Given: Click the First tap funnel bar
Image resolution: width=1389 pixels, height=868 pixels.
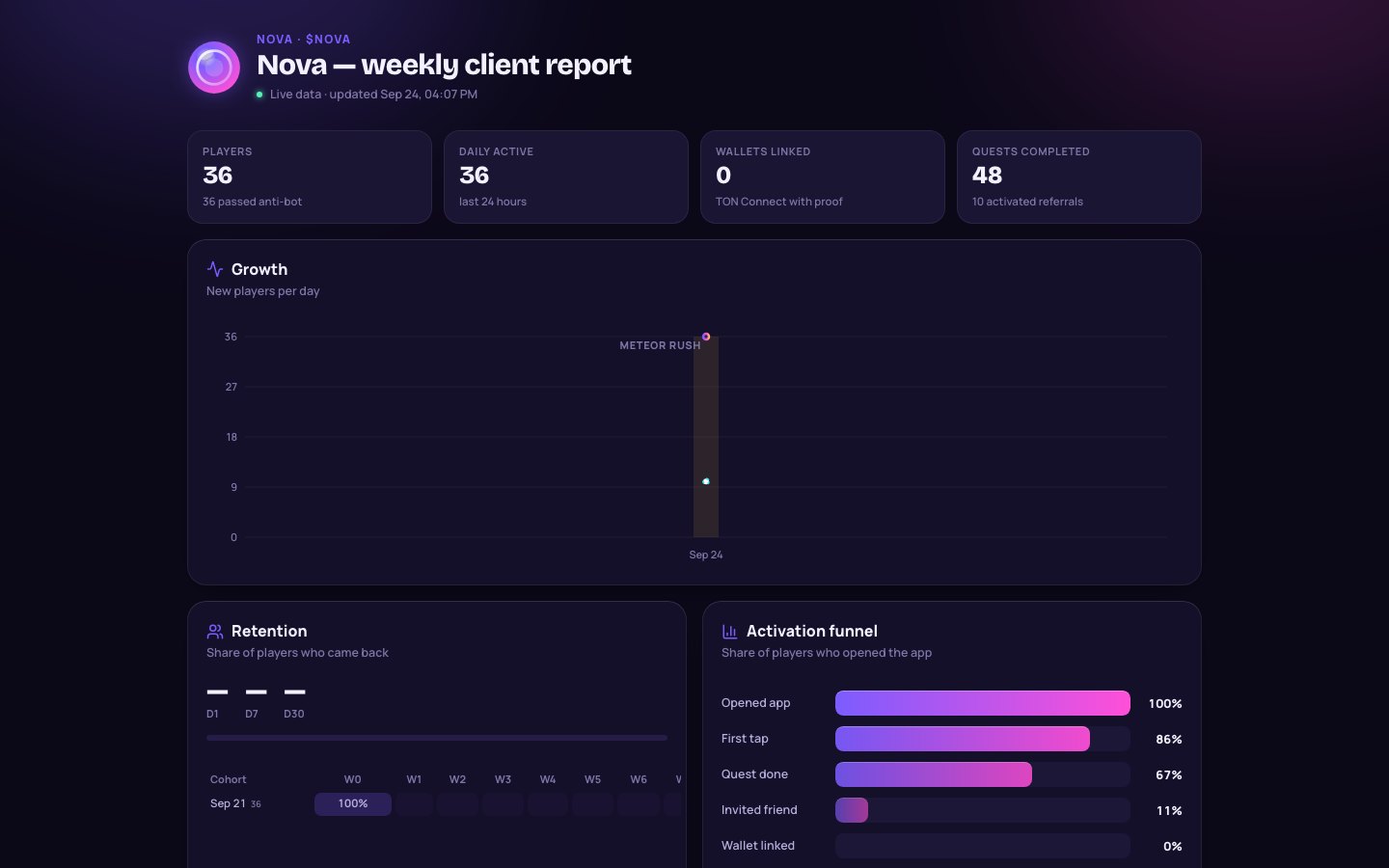Looking at the screenshot, I should [963, 739].
